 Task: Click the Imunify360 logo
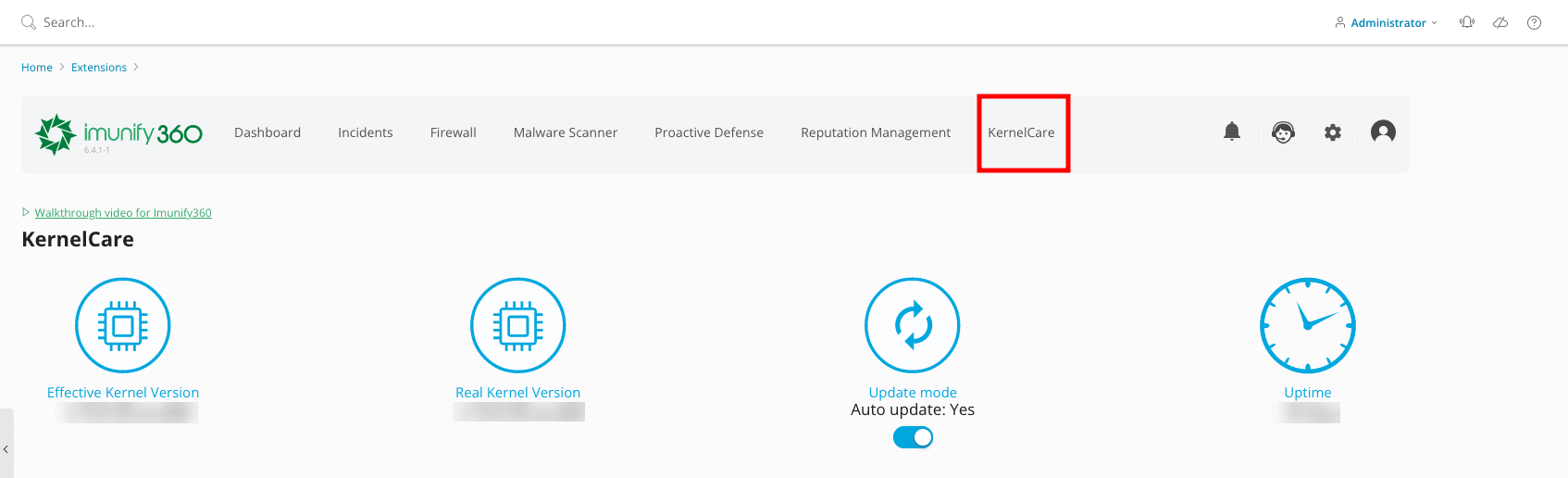(118, 133)
